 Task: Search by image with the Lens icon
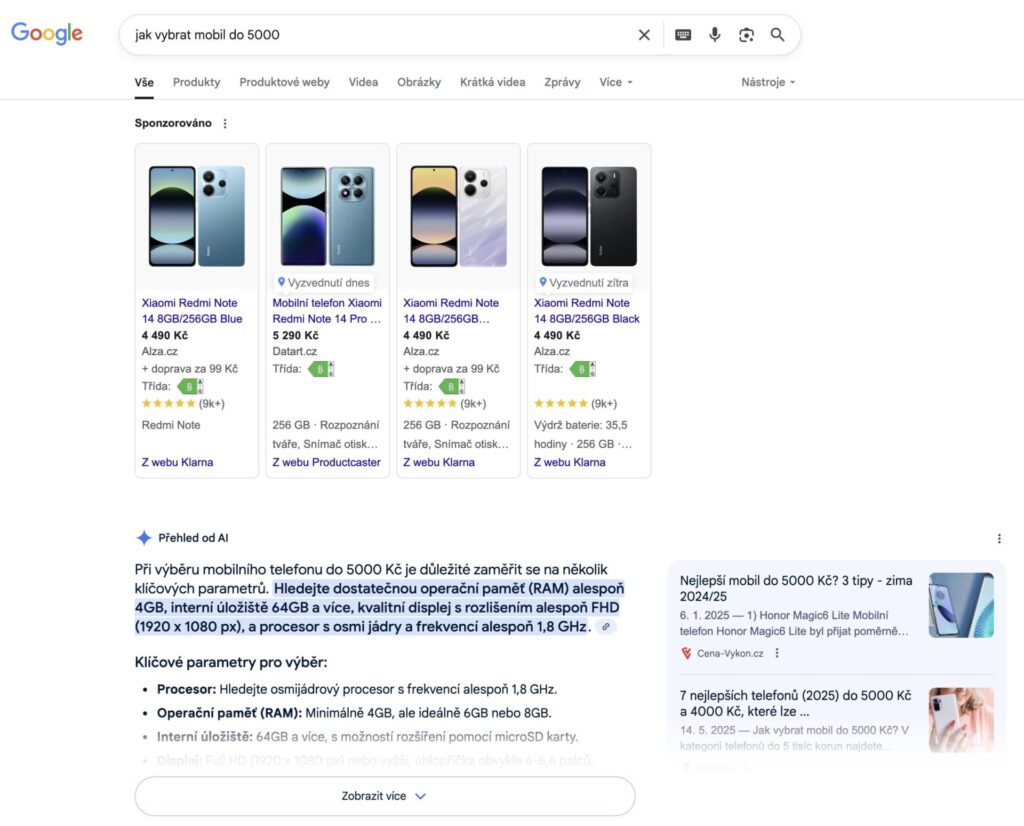pos(746,35)
